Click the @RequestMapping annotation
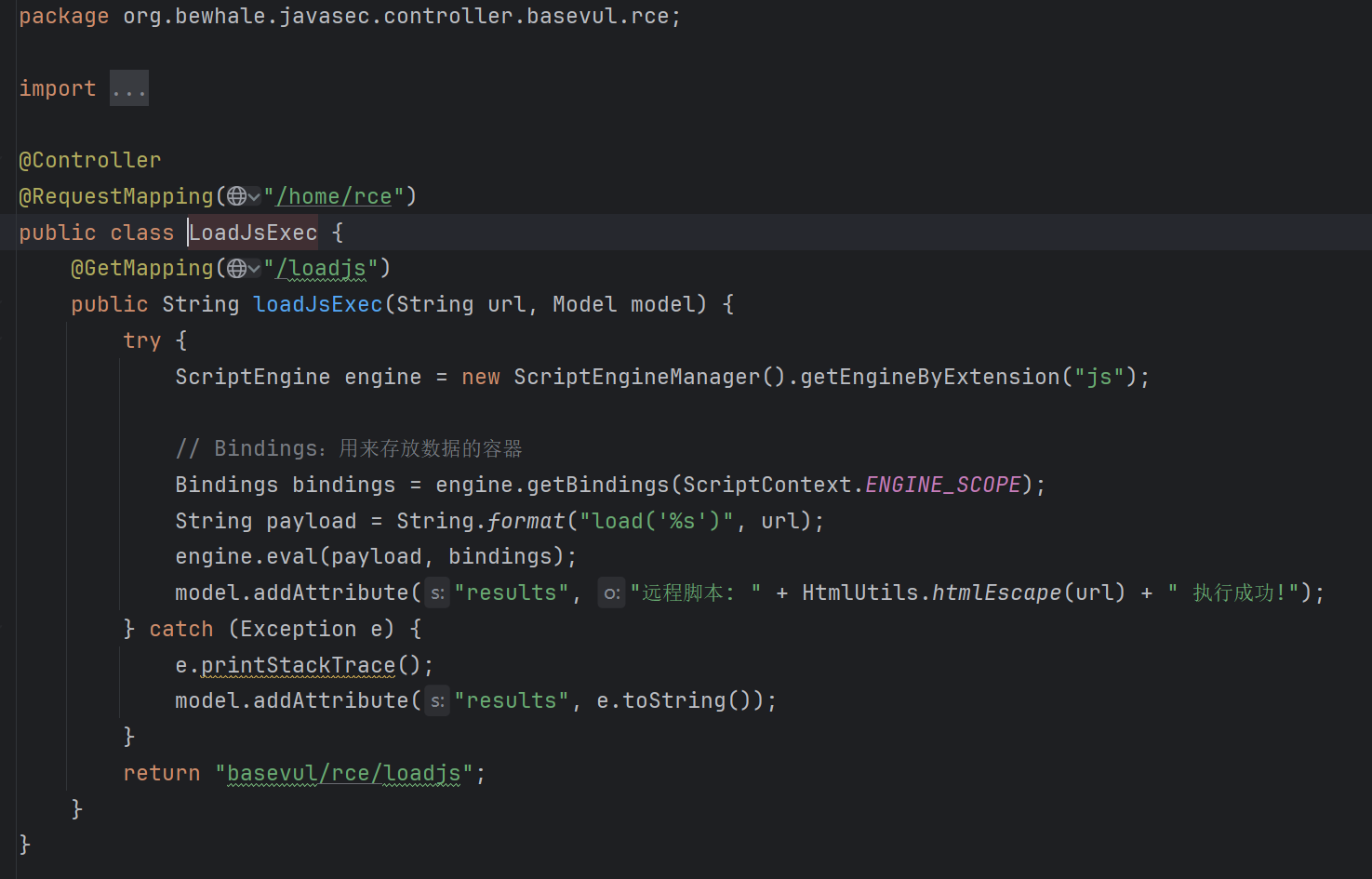Image resolution: width=1372 pixels, height=879 pixels. pos(116,196)
